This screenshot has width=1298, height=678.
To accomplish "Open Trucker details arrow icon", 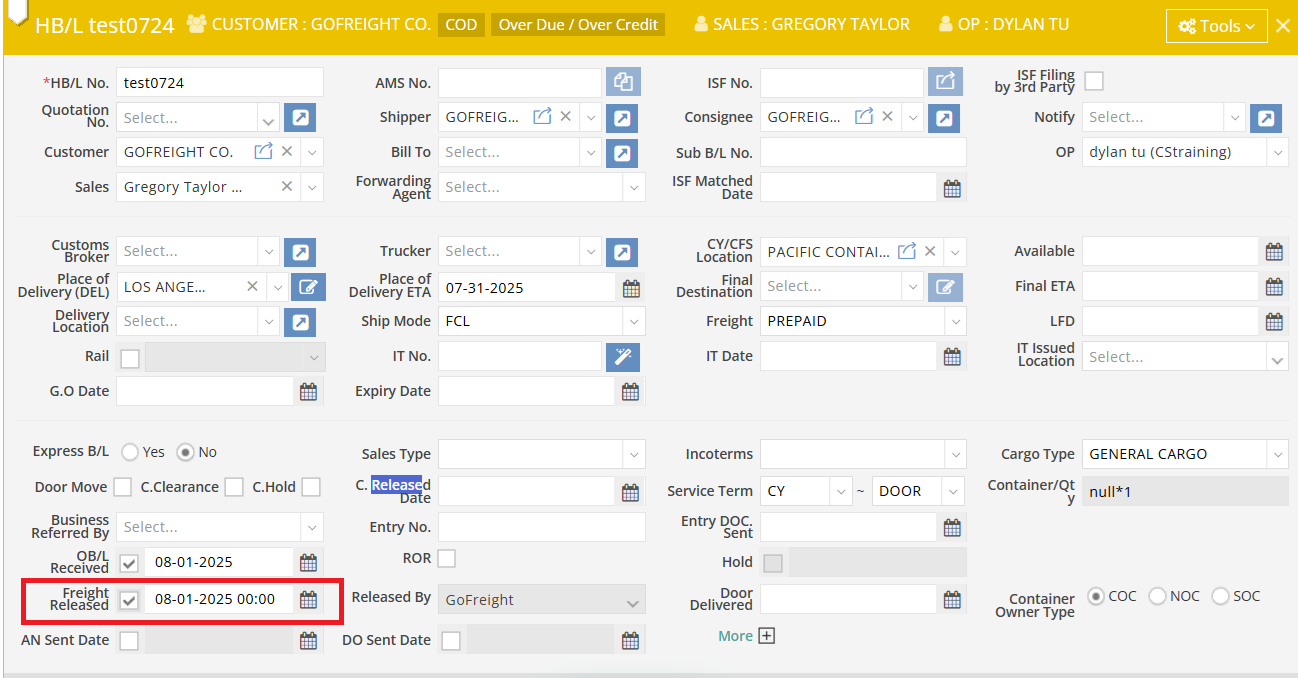I will tap(622, 252).
